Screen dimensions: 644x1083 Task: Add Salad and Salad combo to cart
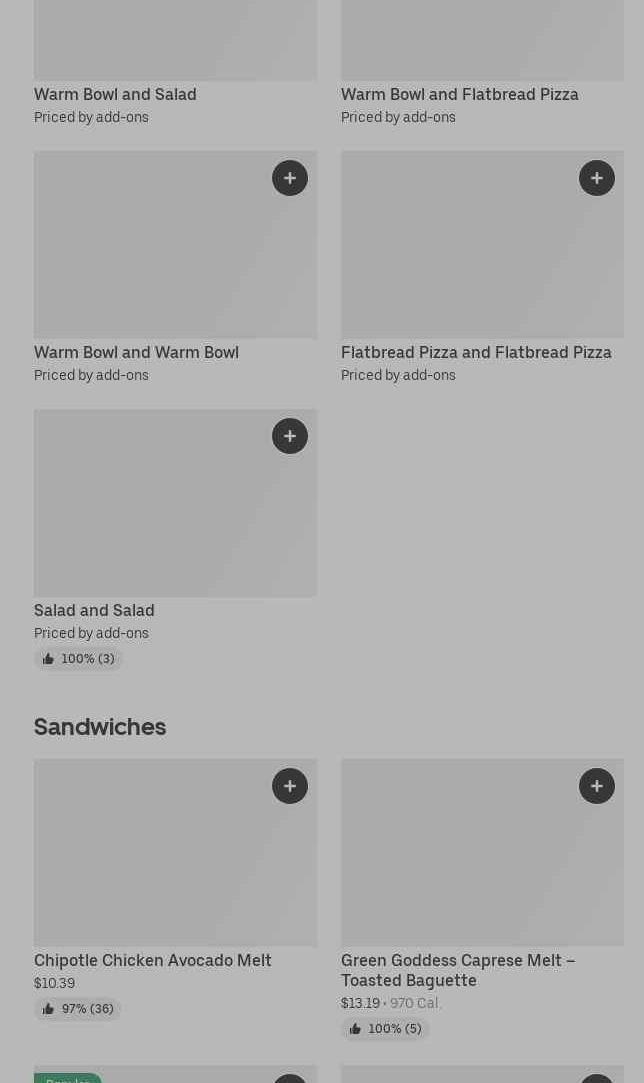pyautogui.click(x=289, y=436)
